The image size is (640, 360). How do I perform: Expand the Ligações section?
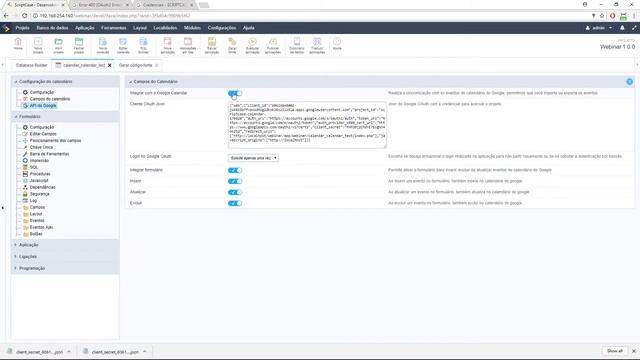click(x=65, y=256)
